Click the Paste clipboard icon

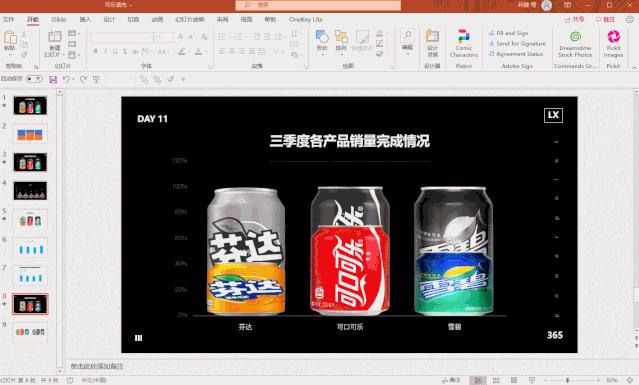pos(10,37)
